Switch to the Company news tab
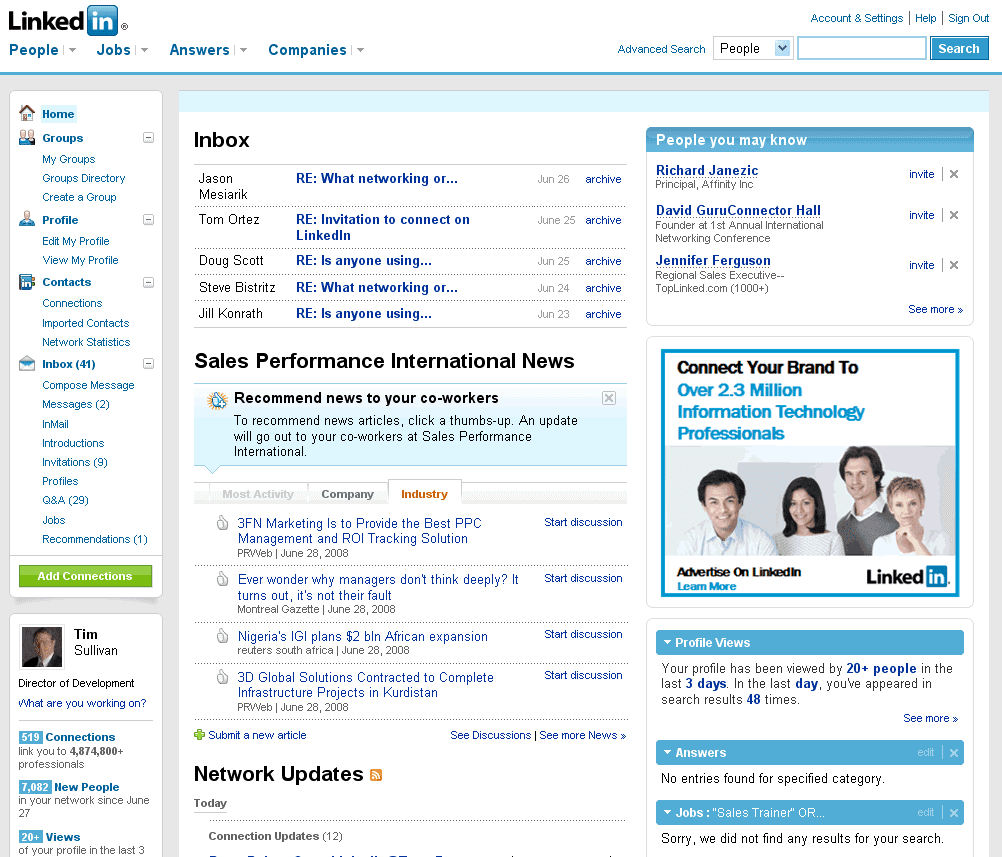1002x857 pixels. 347,494
